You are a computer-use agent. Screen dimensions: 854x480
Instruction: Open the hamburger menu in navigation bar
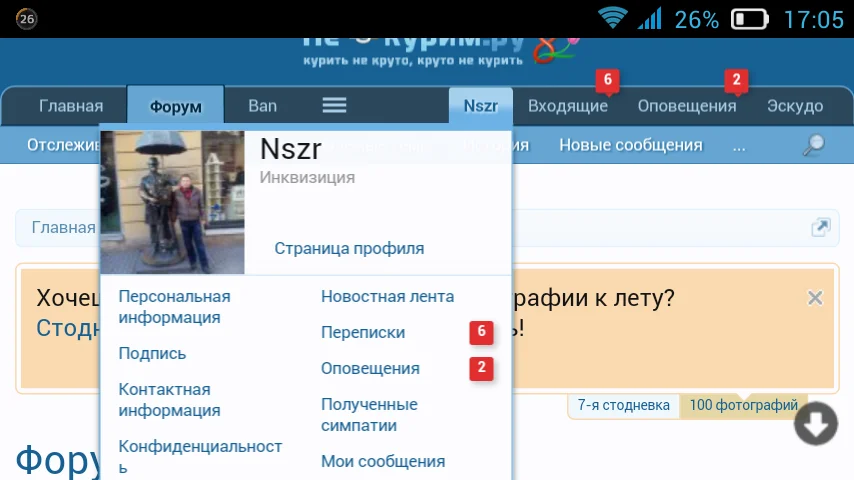point(334,105)
